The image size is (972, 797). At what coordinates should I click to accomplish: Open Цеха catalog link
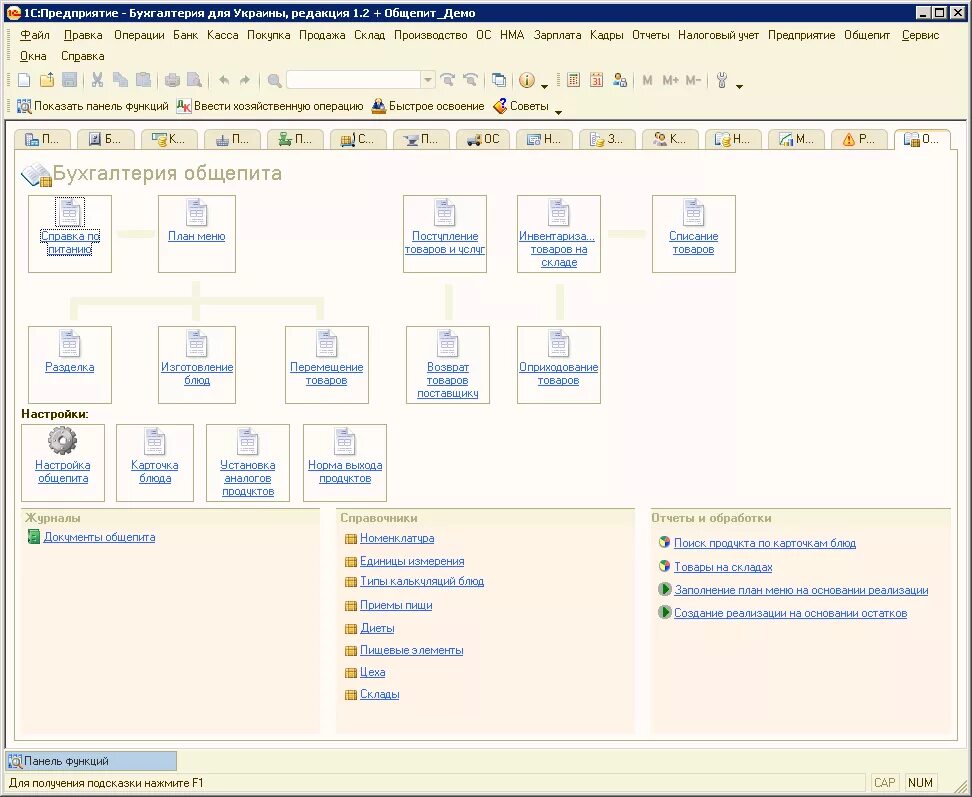coord(373,672)
